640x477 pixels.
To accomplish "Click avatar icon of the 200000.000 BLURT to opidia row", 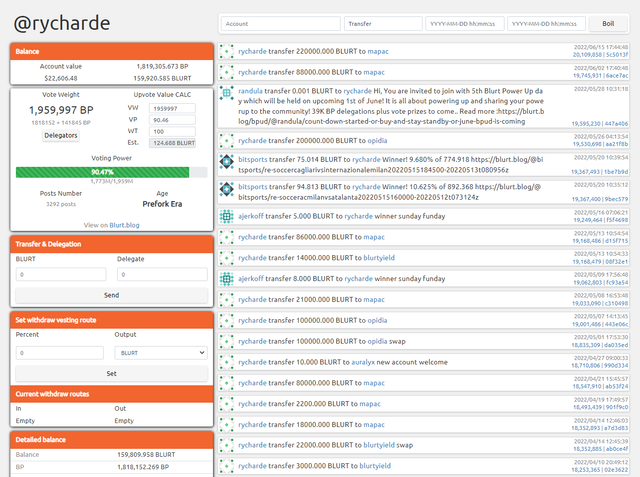I will tap(227, 141).
